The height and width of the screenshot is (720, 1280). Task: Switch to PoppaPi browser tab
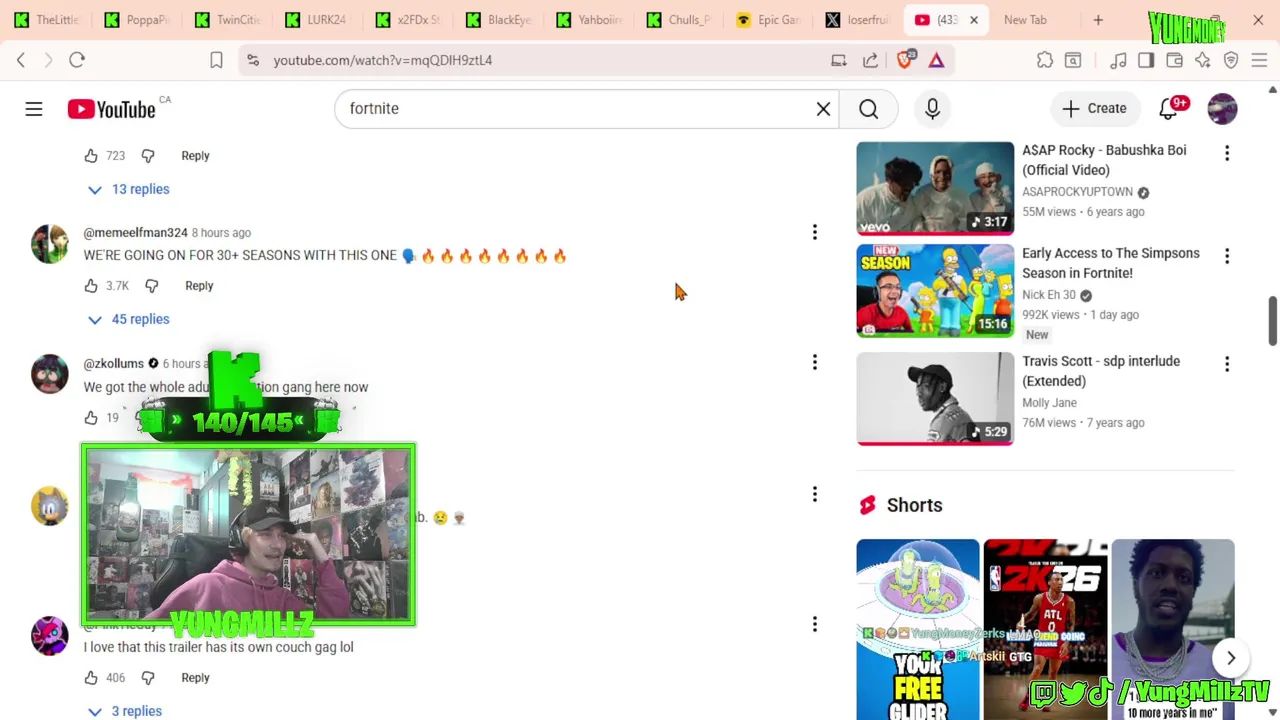click(x=136, y=20)
